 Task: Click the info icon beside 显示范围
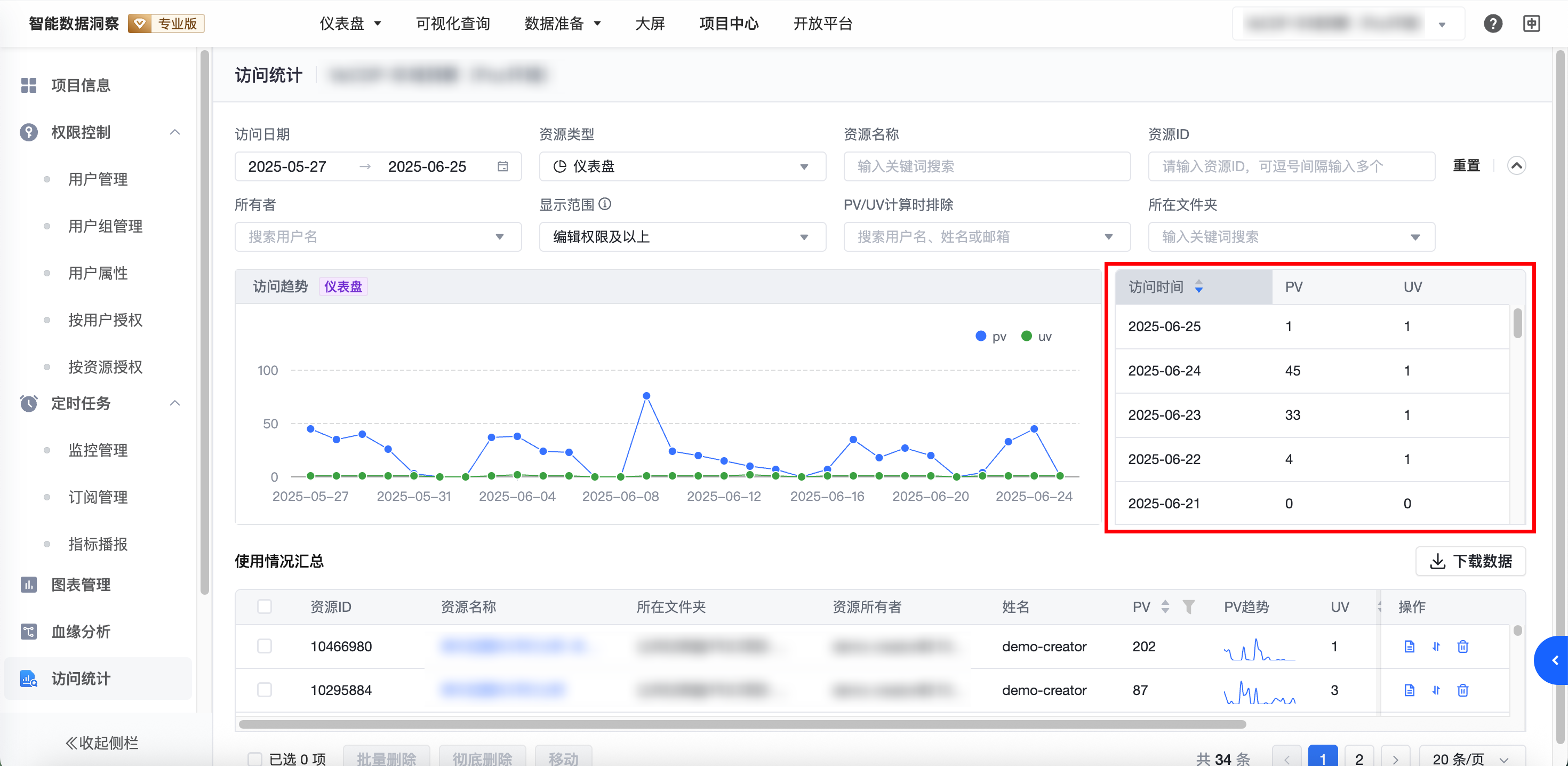tap(604, 204)
